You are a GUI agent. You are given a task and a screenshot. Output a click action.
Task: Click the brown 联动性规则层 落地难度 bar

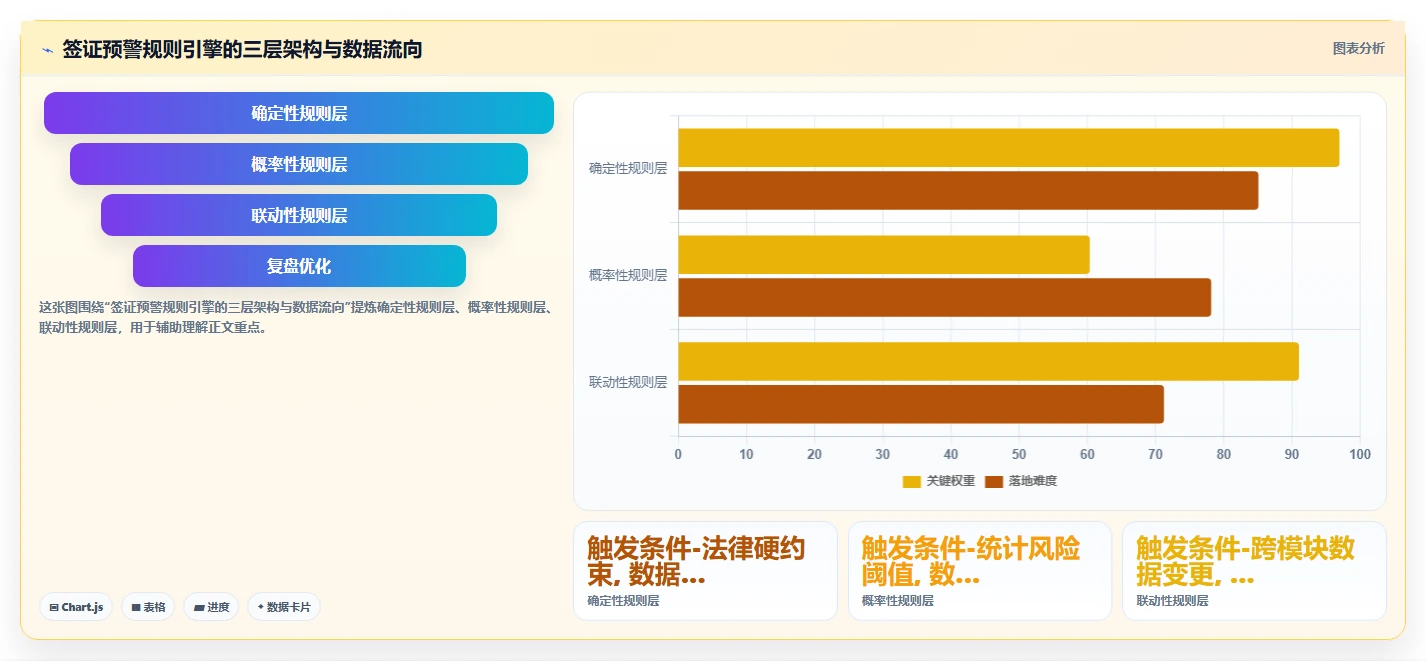[x=921, y=404]
